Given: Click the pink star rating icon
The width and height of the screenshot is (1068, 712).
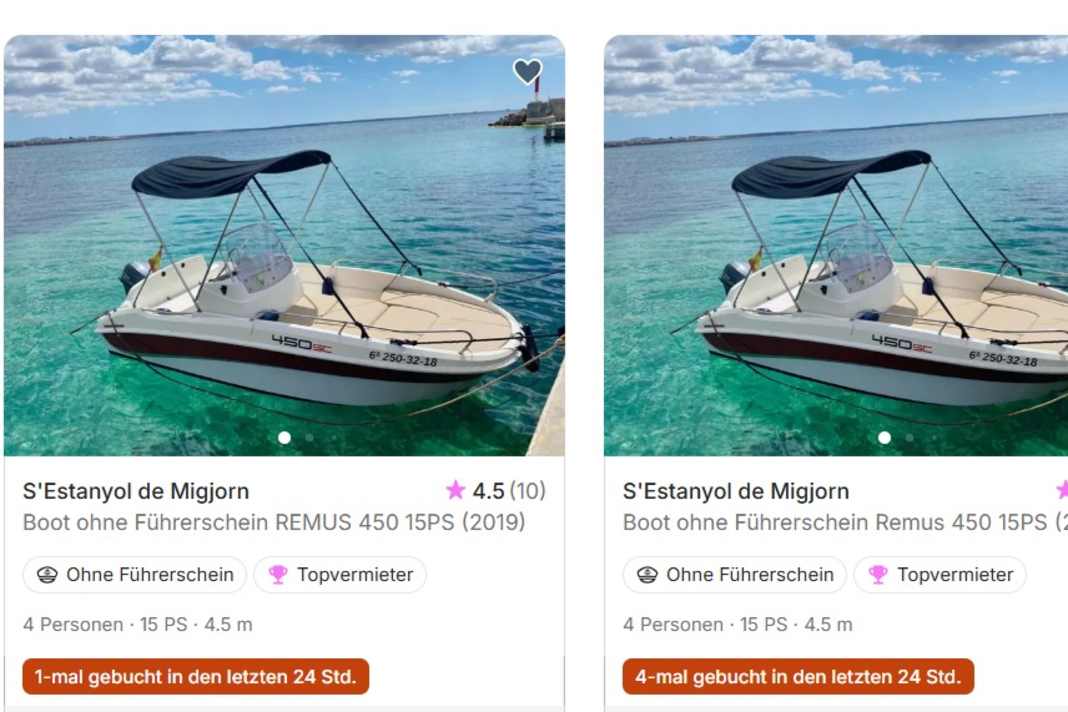Looking at the screenshot, I should (x=455, y=490).
